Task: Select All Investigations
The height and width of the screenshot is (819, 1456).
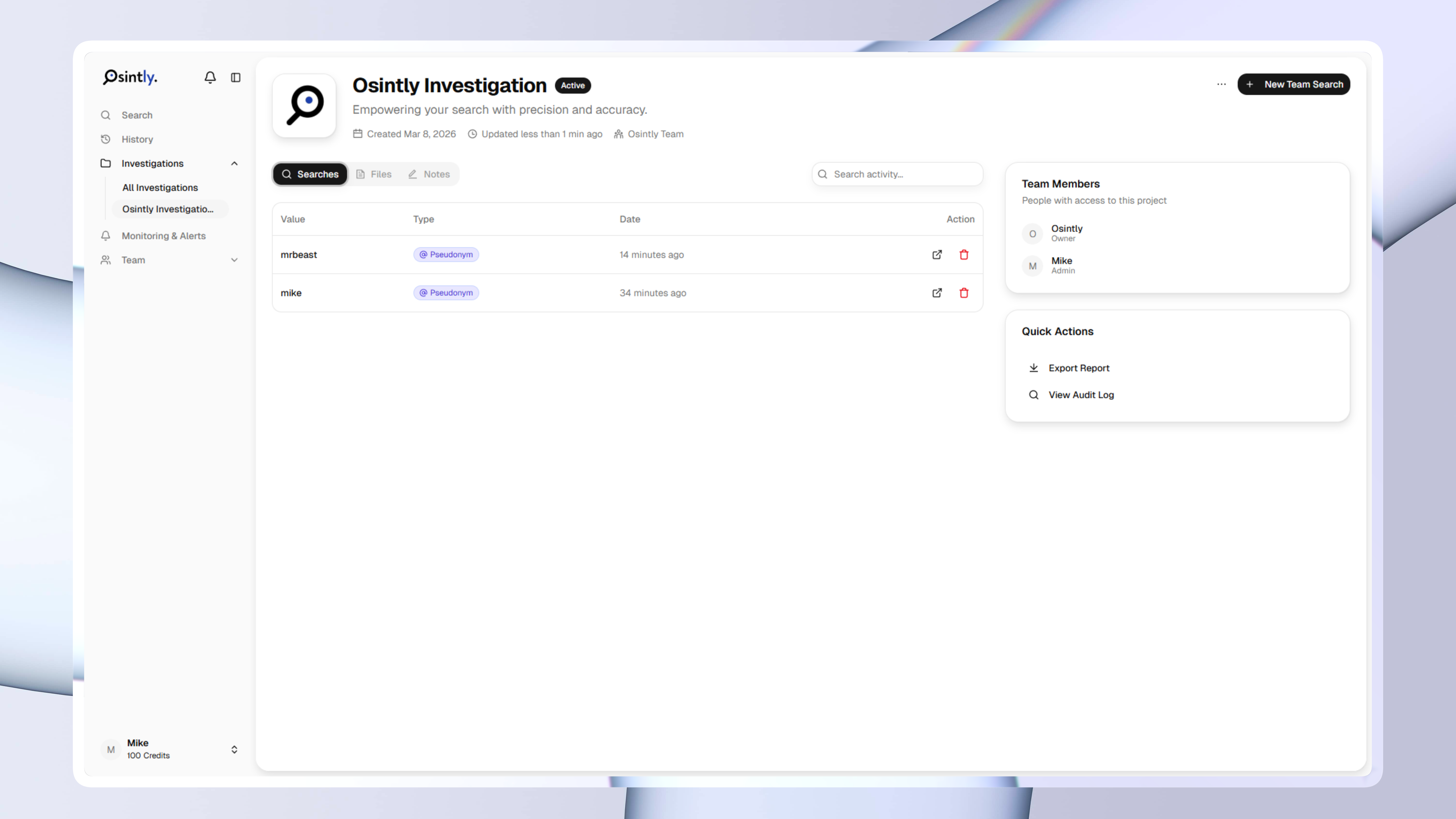Action: [160, 188]
